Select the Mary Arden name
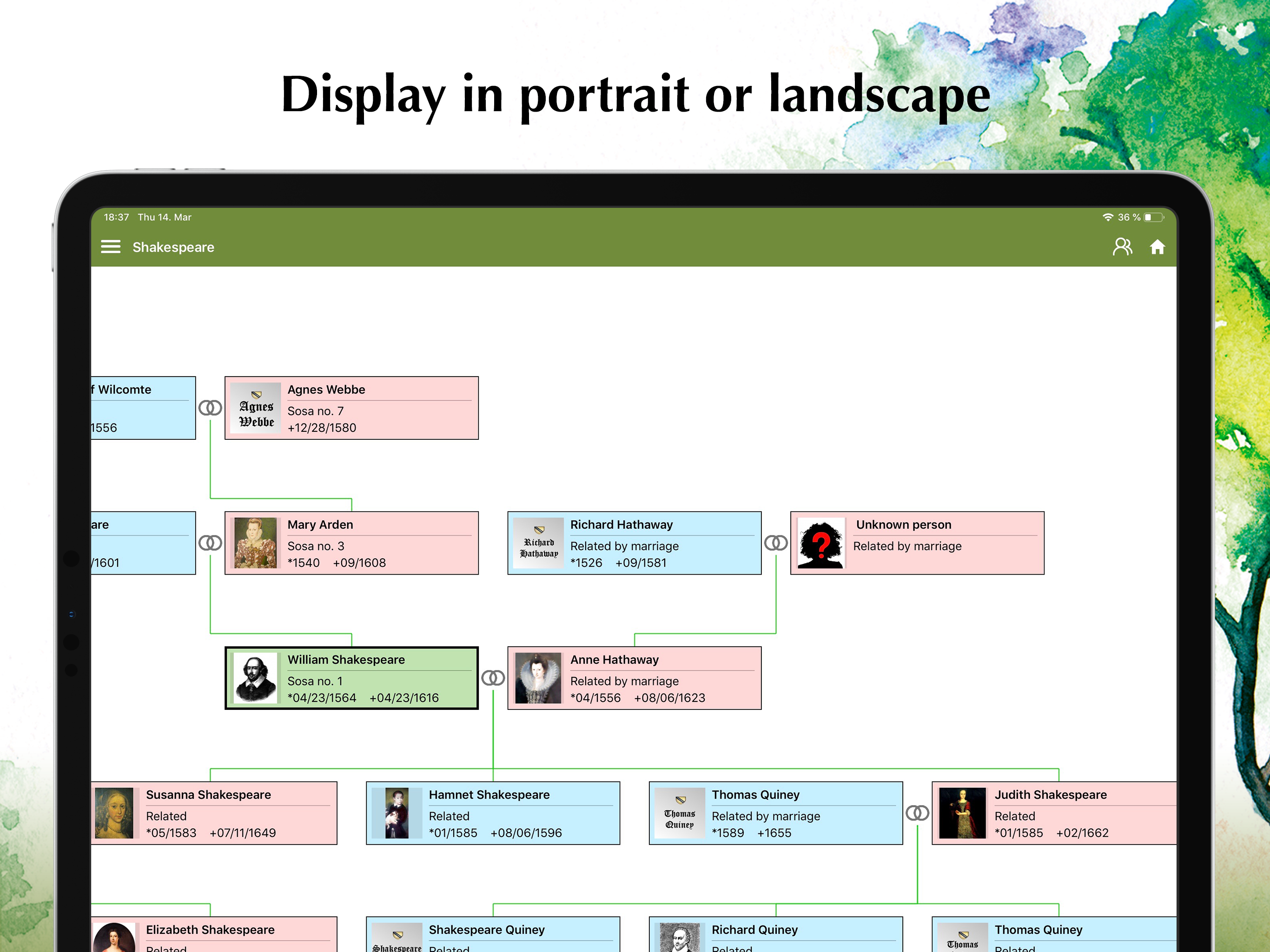The height and width of the screenshot is (952, 1270). (320, 524)
